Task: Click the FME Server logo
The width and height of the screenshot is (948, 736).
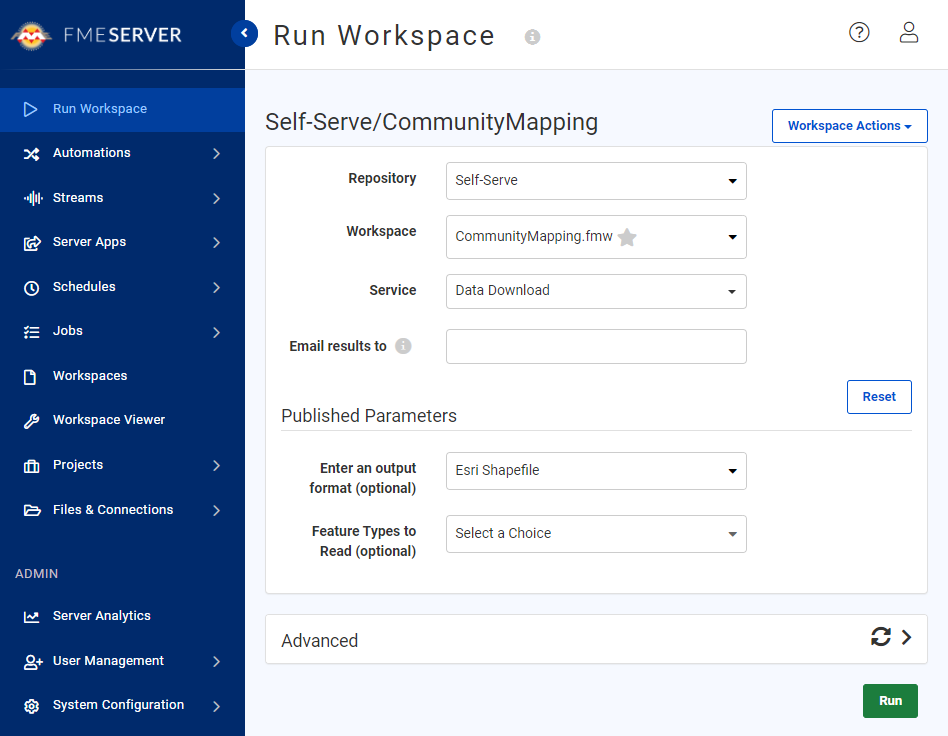Action: coord(97,35)
